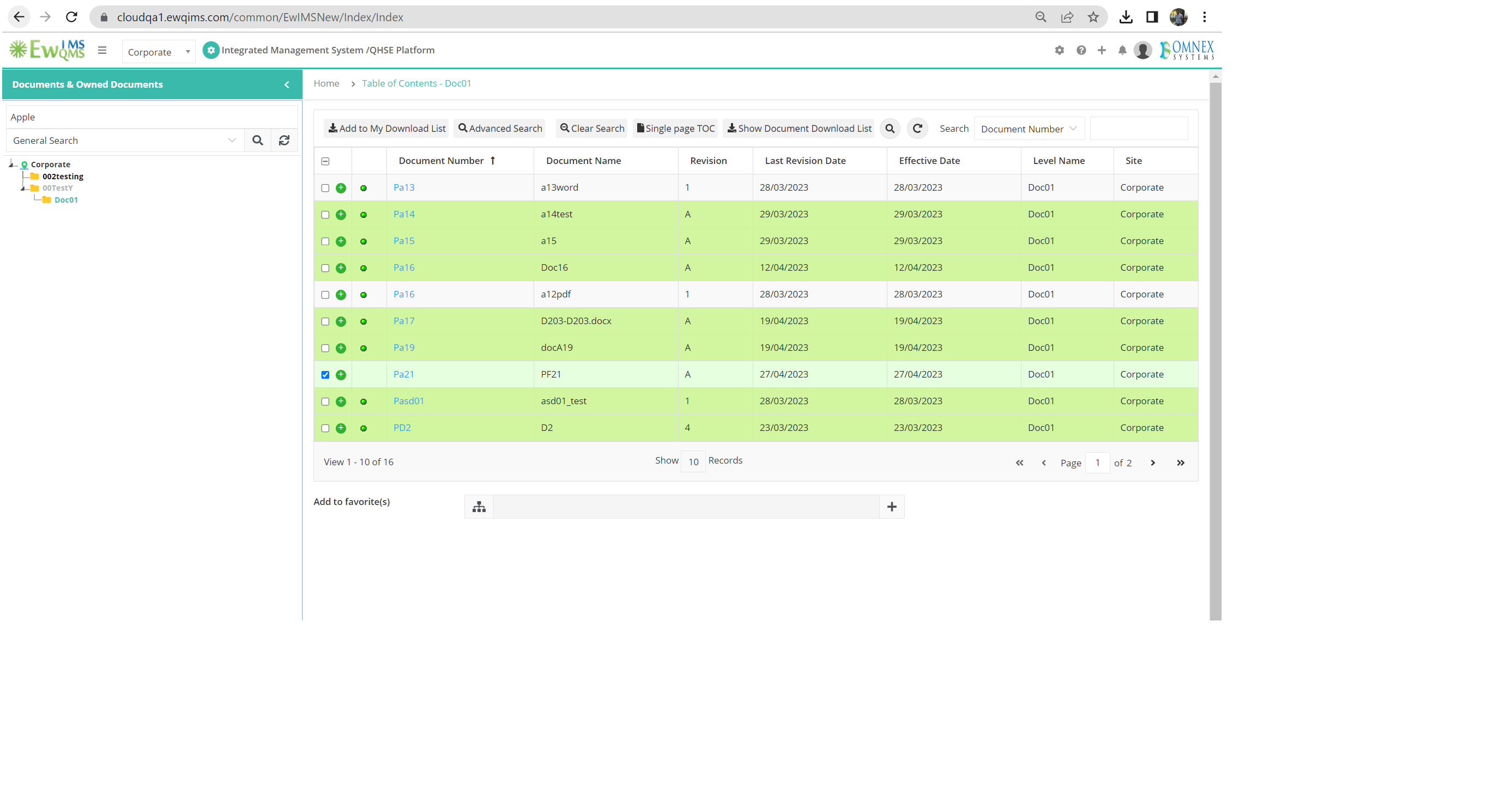This screenshot has width=1512, height=791.
Task: Click Home in breadcrumb
Action: point(326,83)
